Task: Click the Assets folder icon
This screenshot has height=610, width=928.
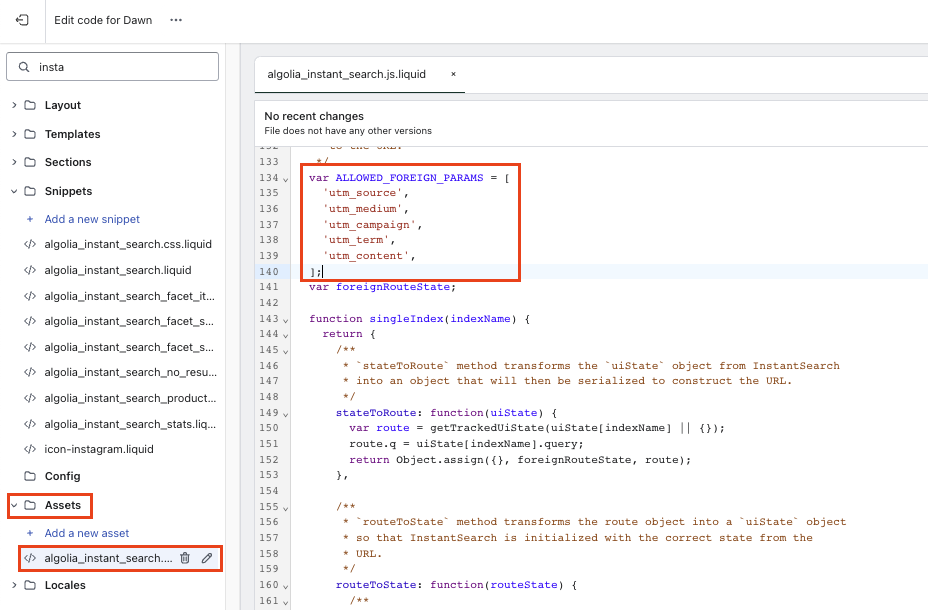Action: [x=30, y=505]
